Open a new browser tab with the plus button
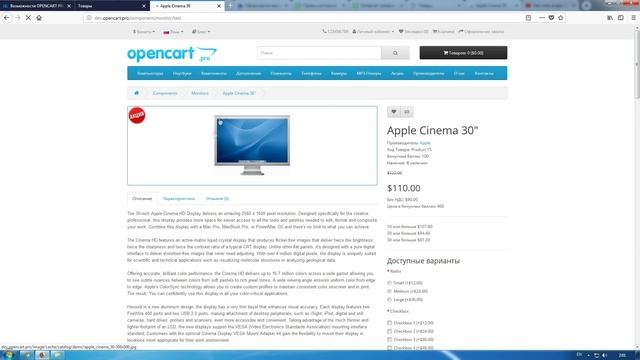640x360 pixels. (230, 5)
